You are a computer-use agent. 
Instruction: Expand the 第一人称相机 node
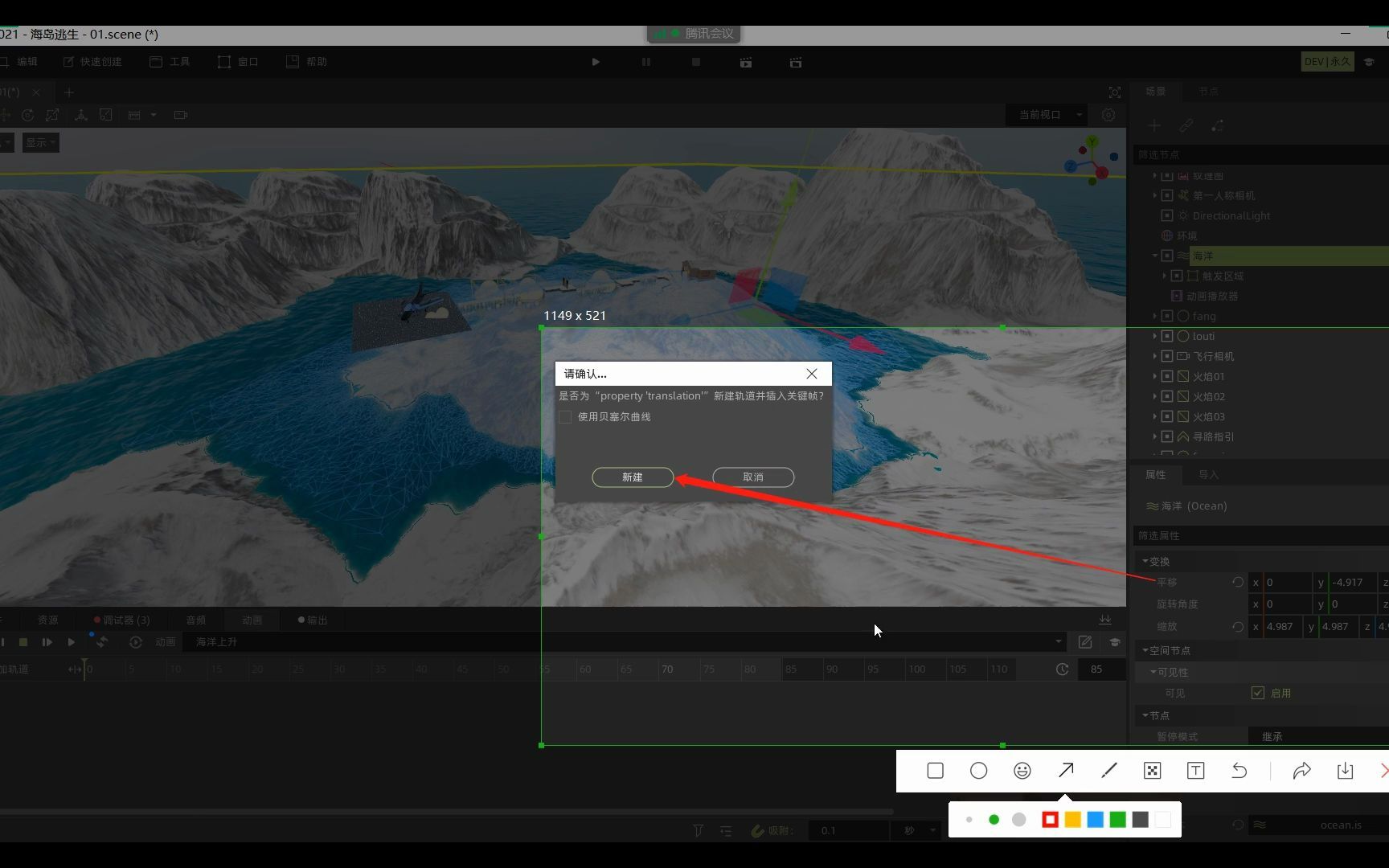pos(1155,195)
